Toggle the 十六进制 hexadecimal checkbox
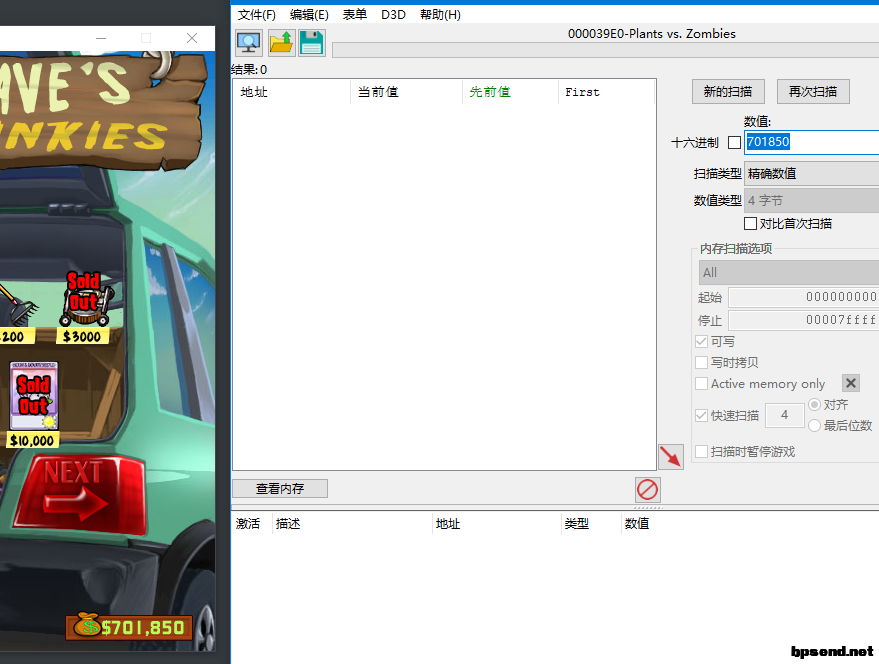 click(734, 142)
